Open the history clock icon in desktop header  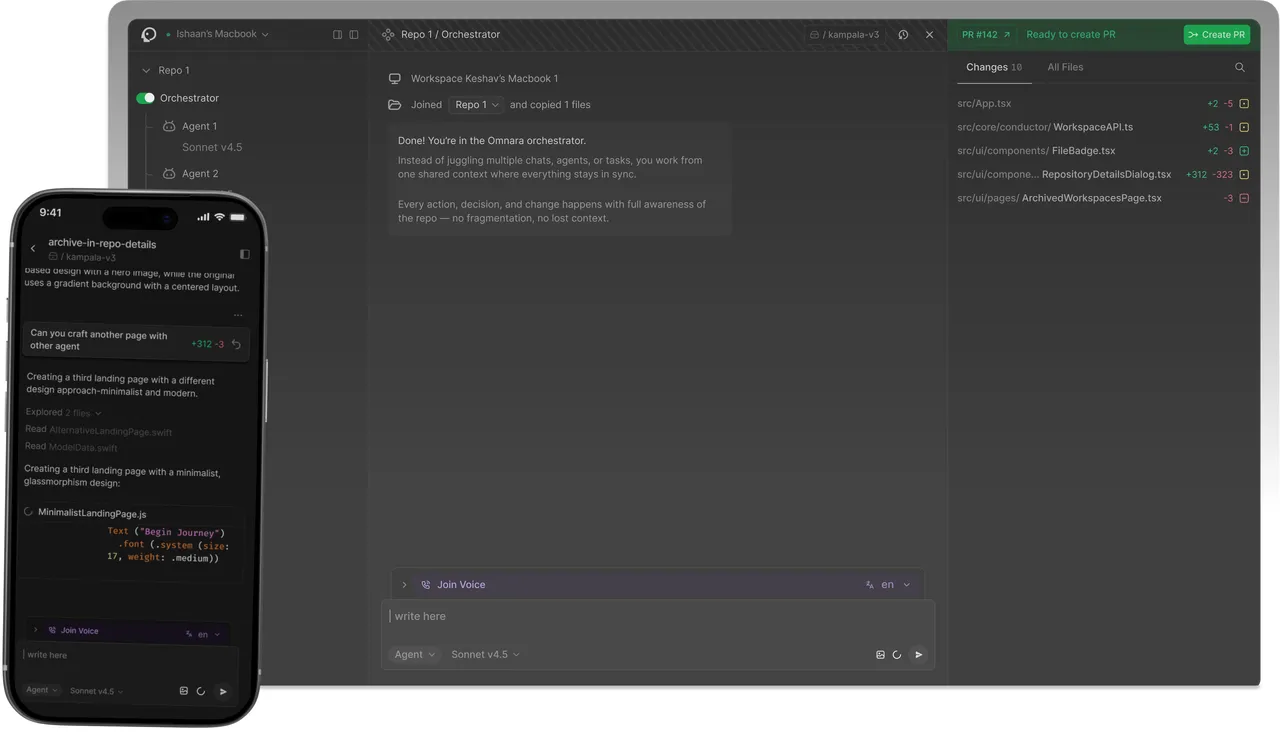pos(903,34)
